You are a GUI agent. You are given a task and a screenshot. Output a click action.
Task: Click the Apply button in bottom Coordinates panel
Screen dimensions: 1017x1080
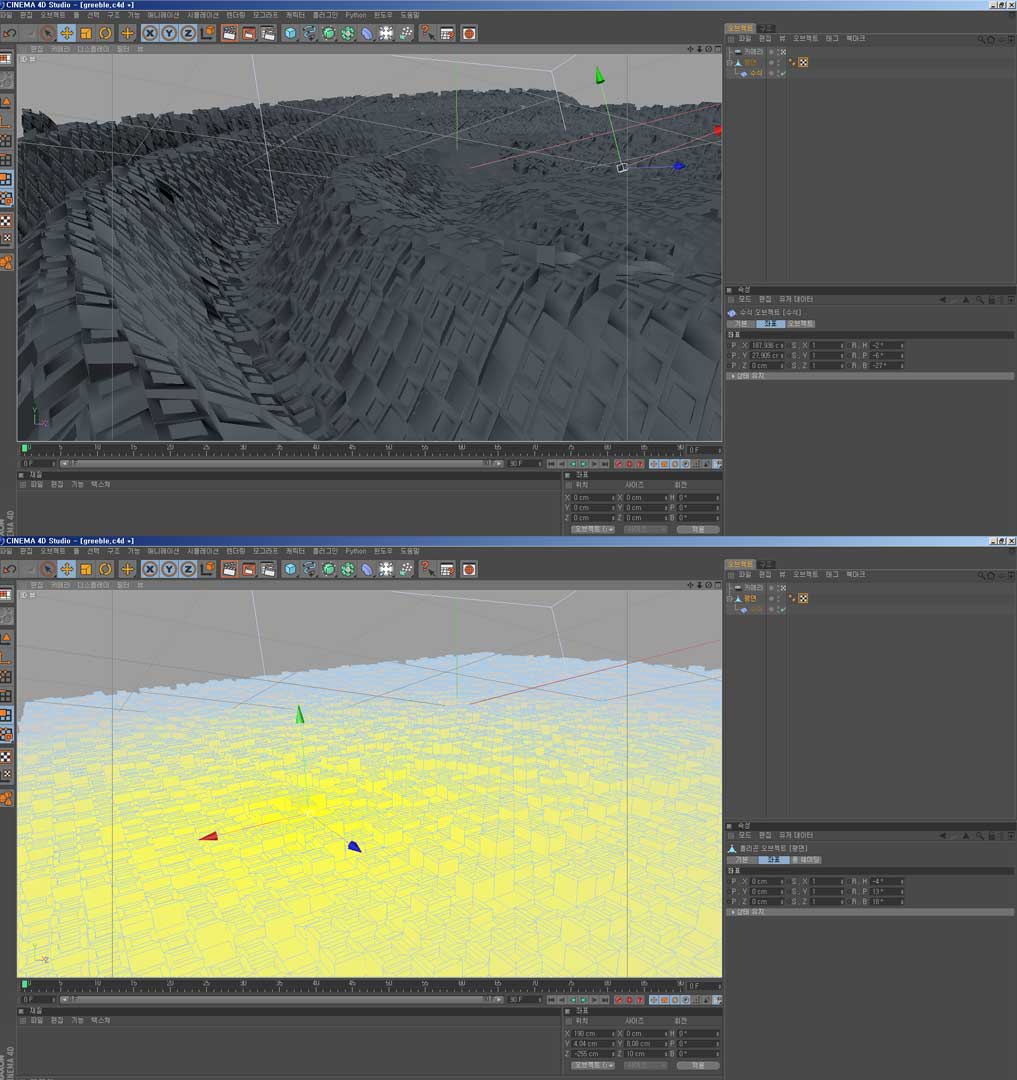[698, 1065]
